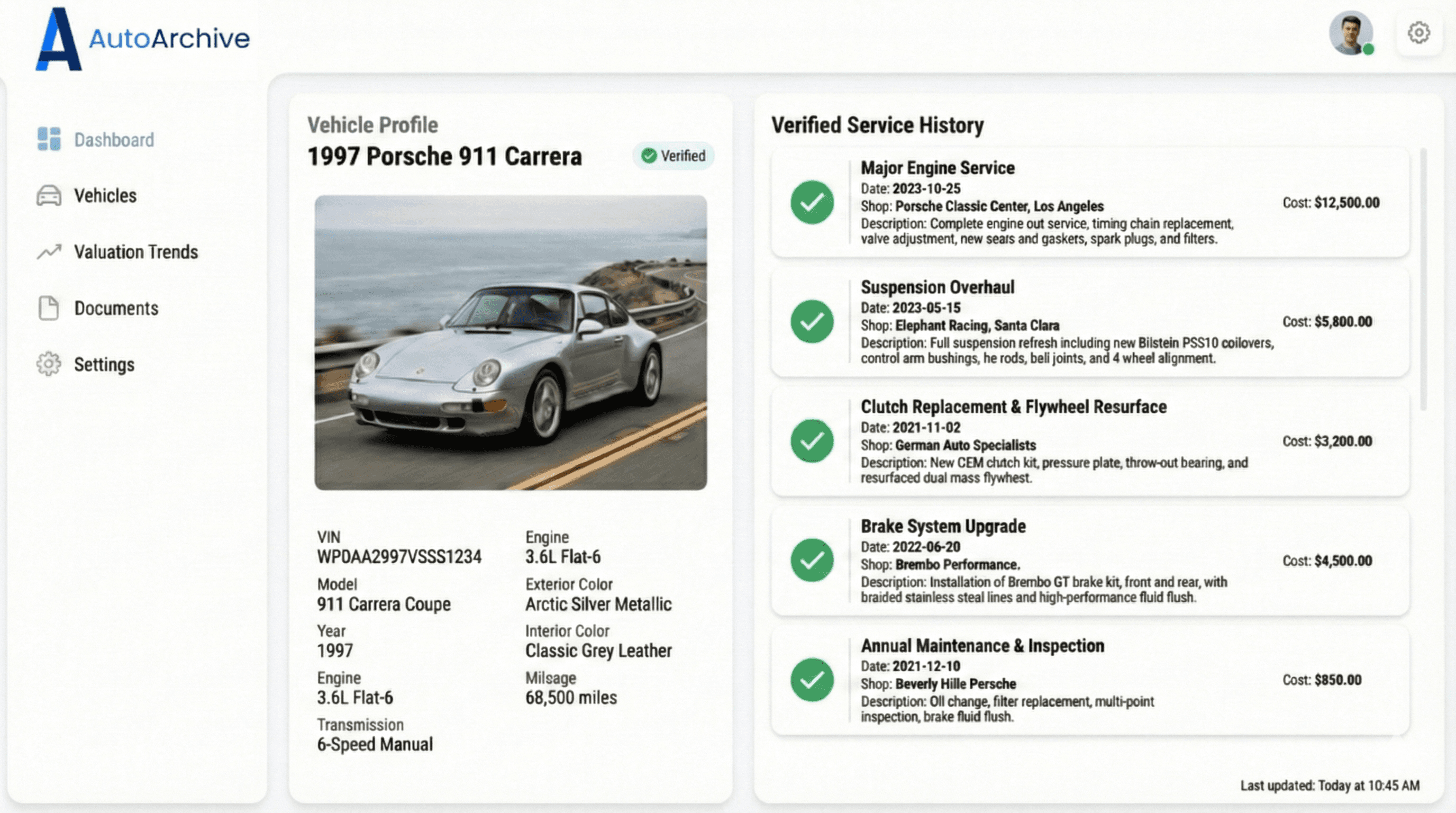Screen dimensions: 1456x813
Task: Click the Valuation Trends chart icon
Action: pyautogui.click(x=49, y=251)
